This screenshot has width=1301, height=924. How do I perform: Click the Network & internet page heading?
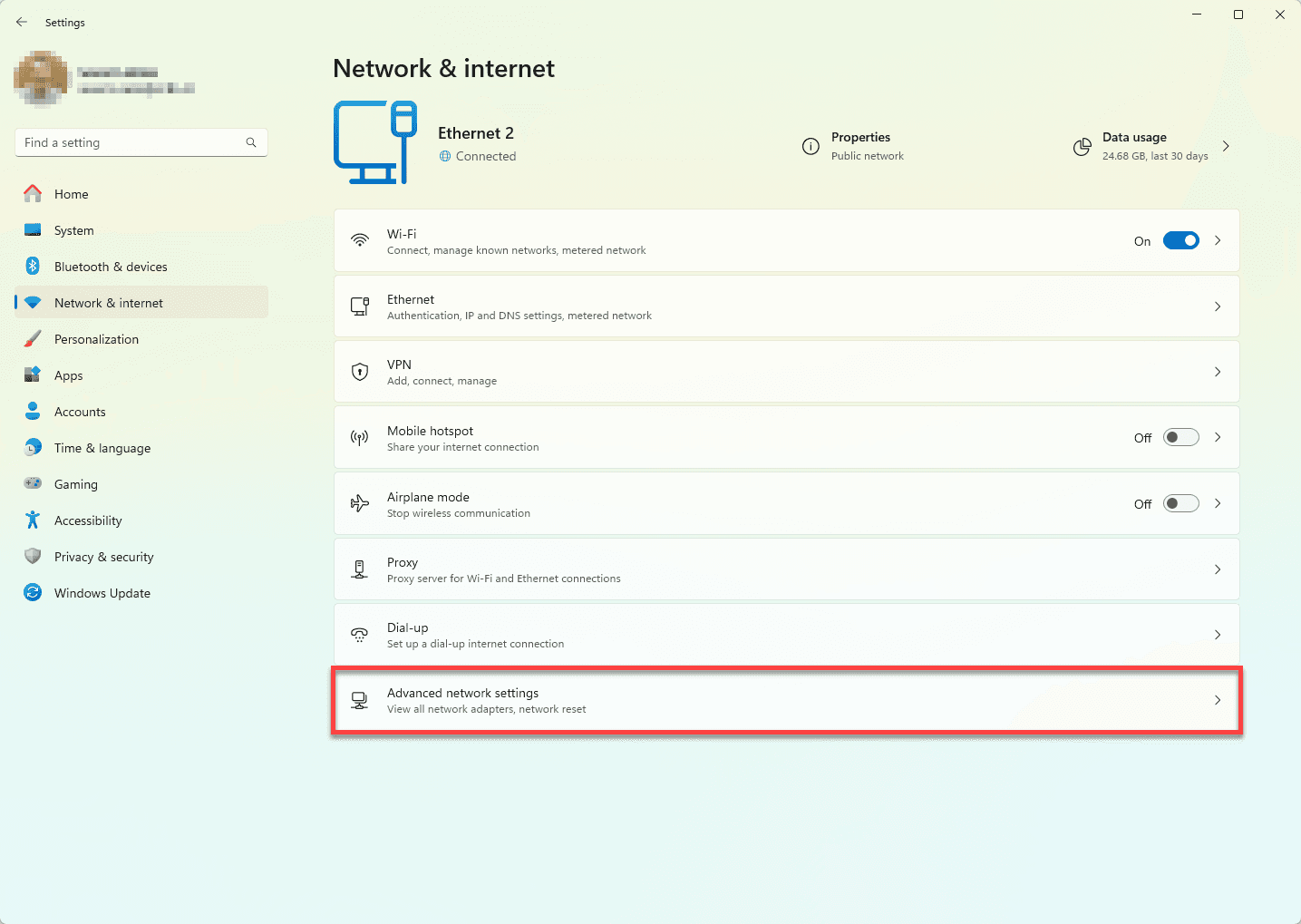(x=444, y=69)
